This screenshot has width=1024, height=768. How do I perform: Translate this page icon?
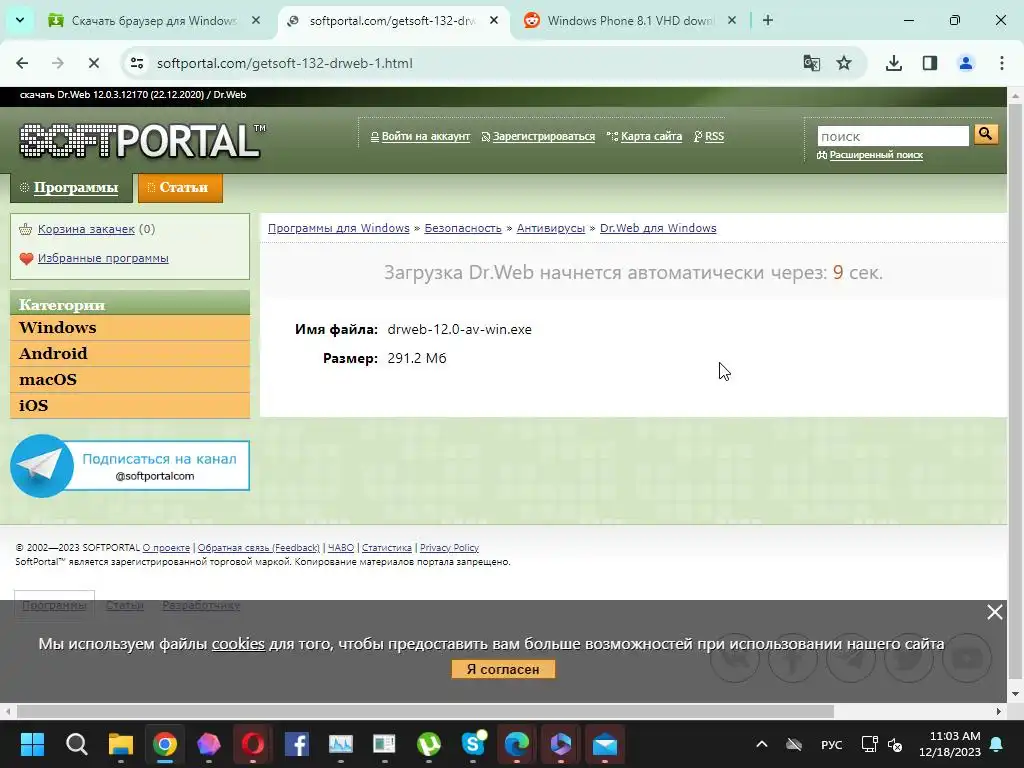pos(812,63)
